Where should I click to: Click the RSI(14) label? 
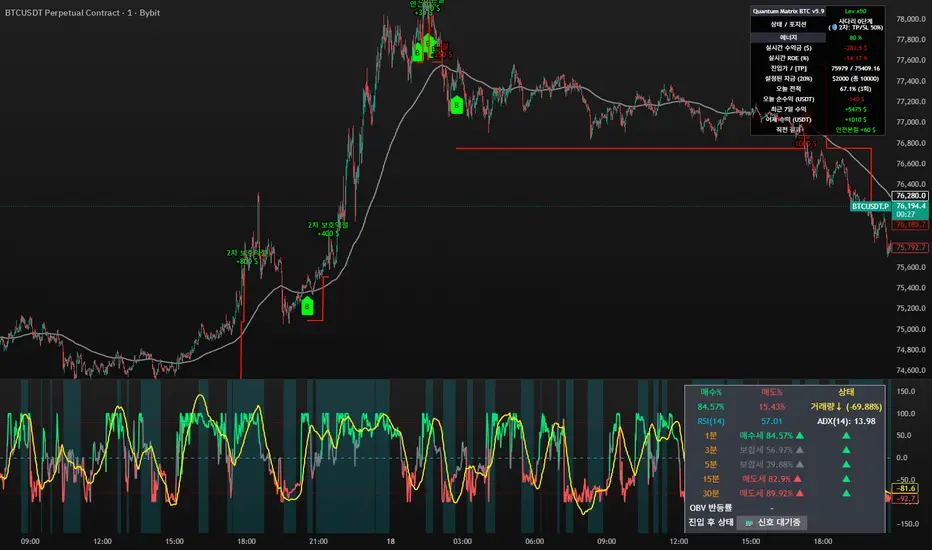click(711, 422)
